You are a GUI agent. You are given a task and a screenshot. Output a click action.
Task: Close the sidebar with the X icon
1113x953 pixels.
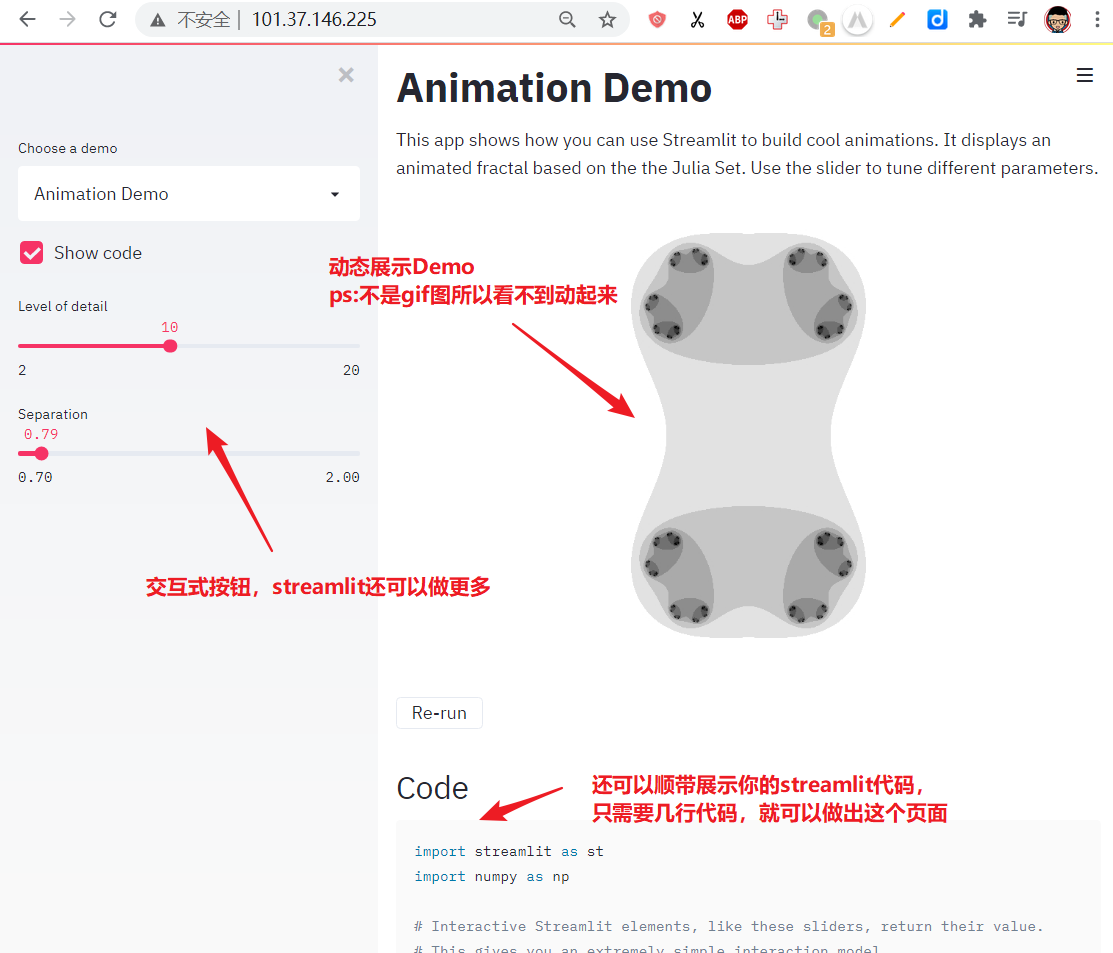tap(346, 75)
